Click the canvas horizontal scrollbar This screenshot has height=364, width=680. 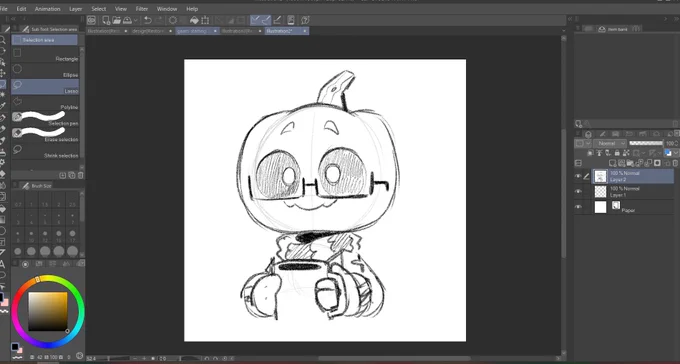coord(395,358)
